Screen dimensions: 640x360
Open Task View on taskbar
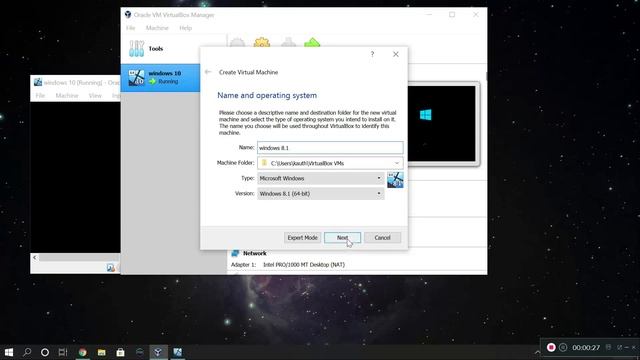(63, 352)
